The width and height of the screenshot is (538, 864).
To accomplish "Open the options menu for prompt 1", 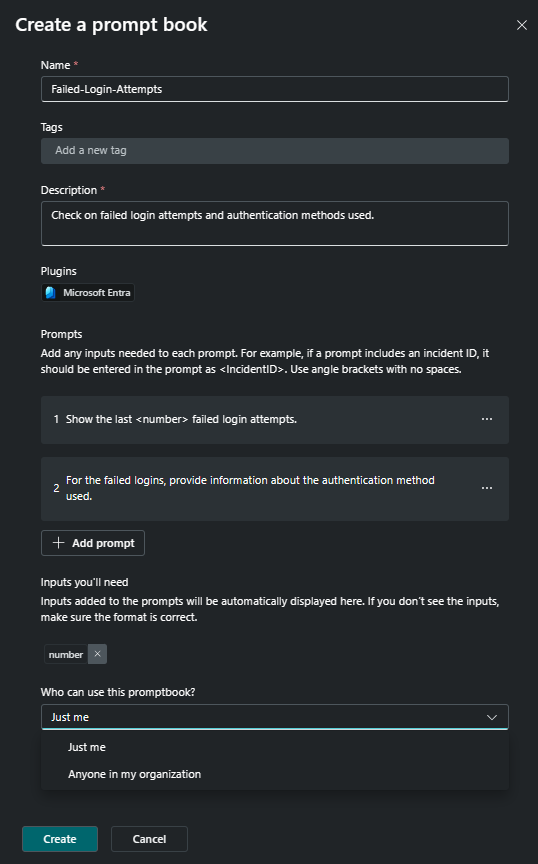I will tap(487, 419).
